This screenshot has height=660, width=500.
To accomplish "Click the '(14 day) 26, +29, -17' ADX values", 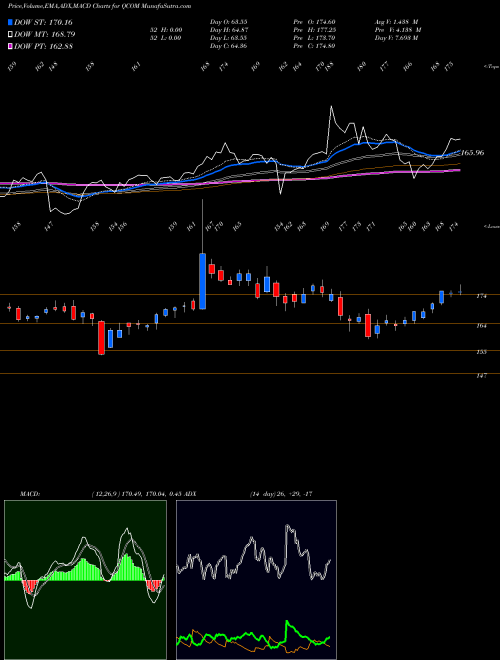I will click(281, 494).
